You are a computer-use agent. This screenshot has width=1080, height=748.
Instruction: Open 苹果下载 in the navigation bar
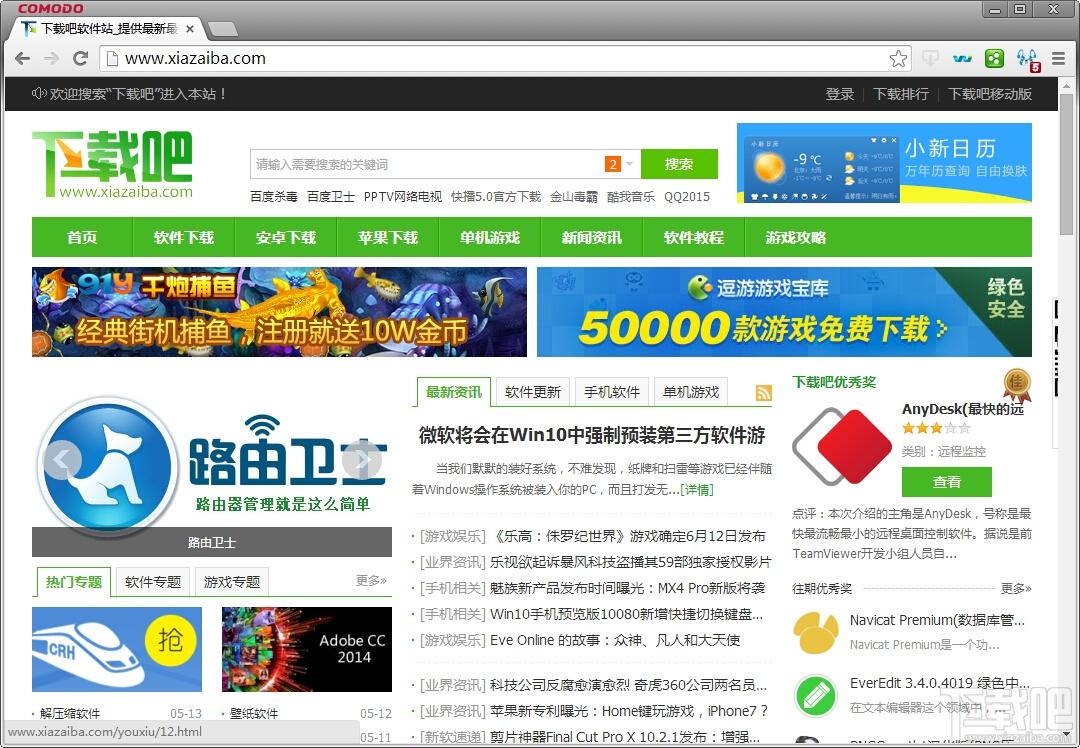point(388,238)
